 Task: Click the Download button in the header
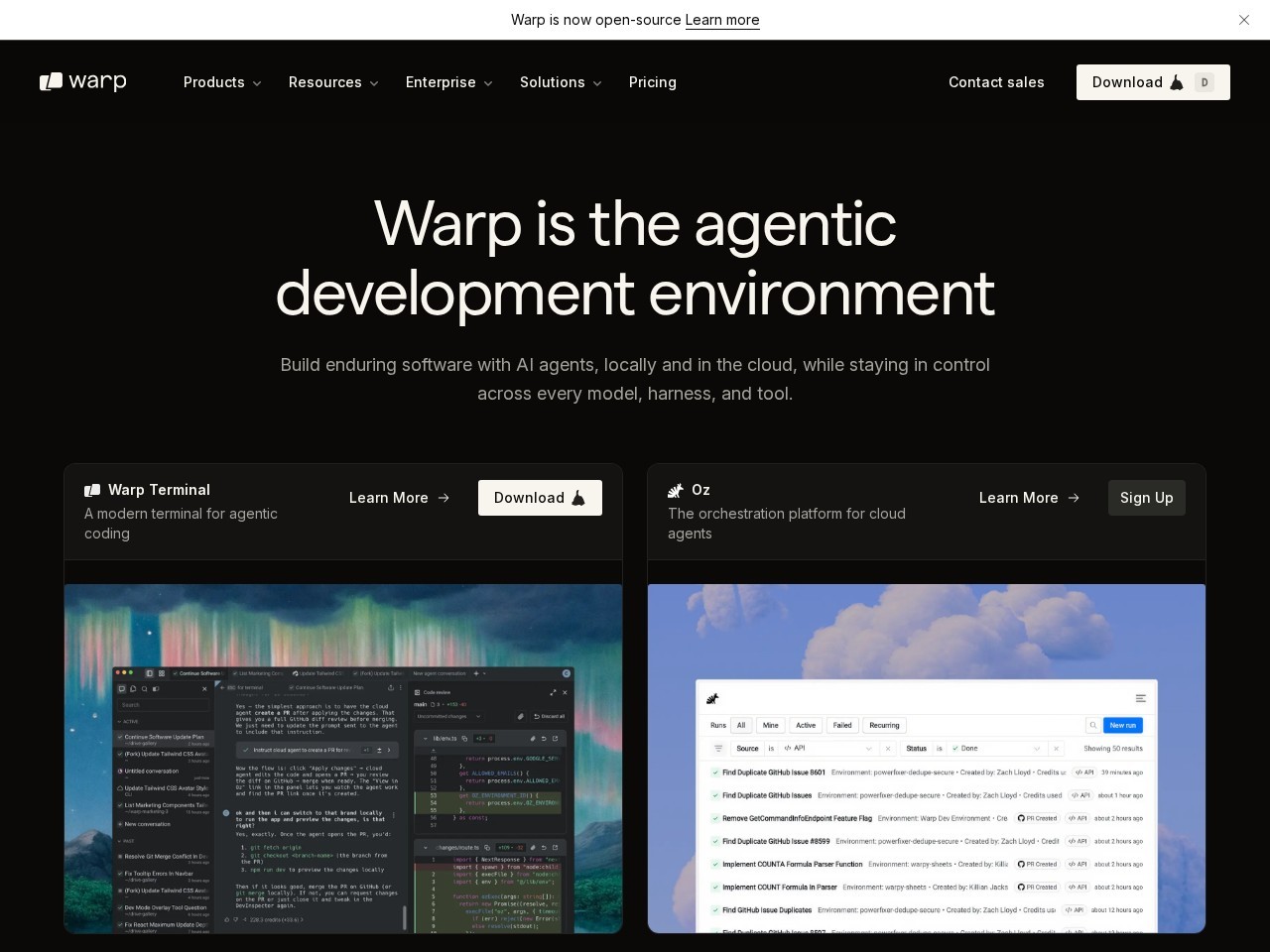pos(1153,82)
